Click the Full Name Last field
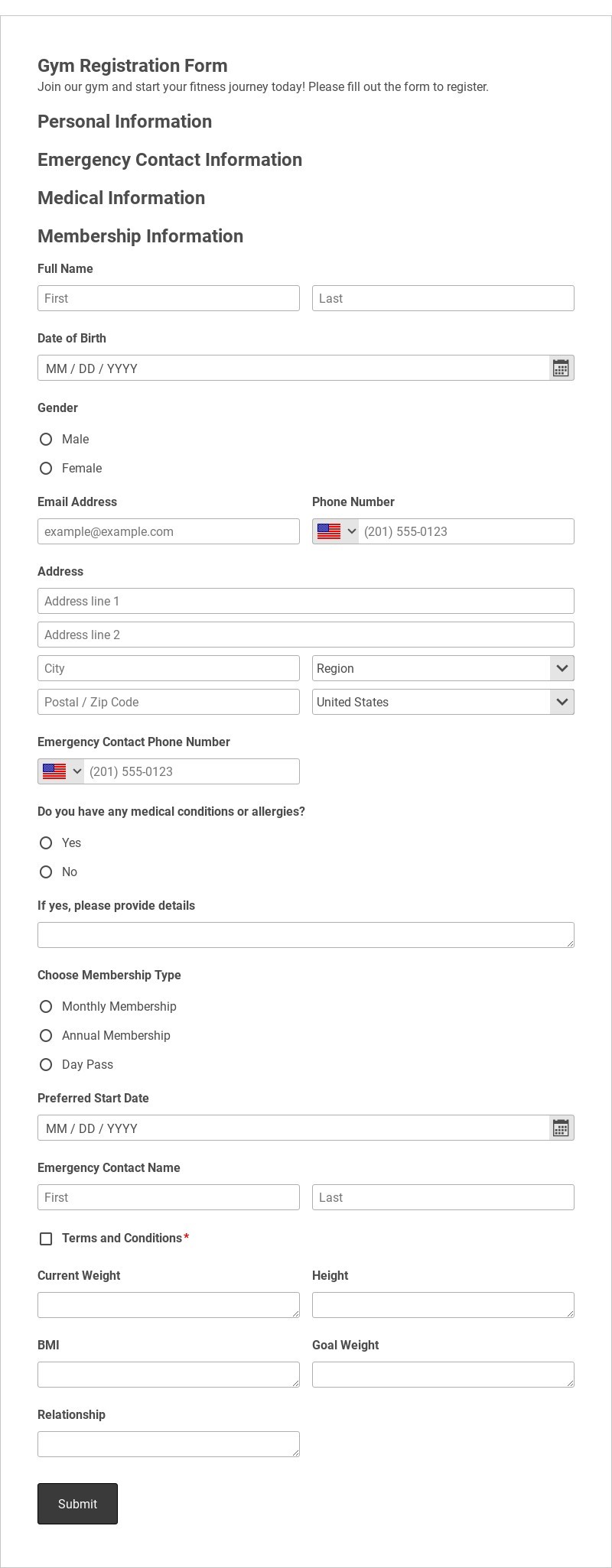This screenshot has height=1568, width=612. pos(443,298)
